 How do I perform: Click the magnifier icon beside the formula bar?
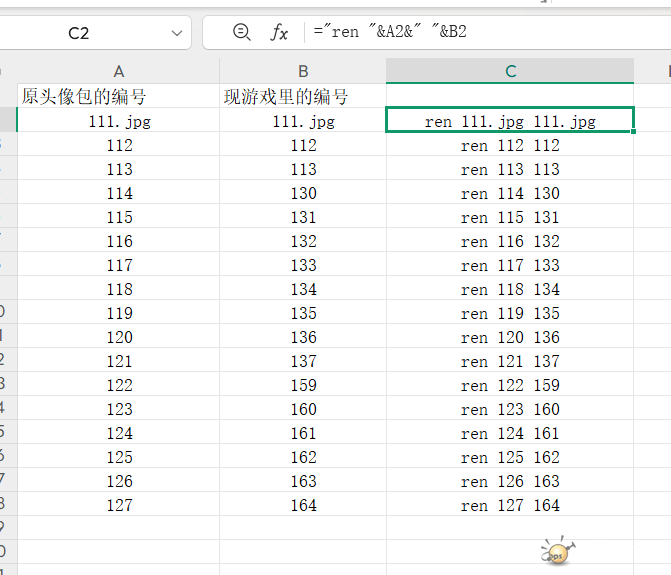241,32
